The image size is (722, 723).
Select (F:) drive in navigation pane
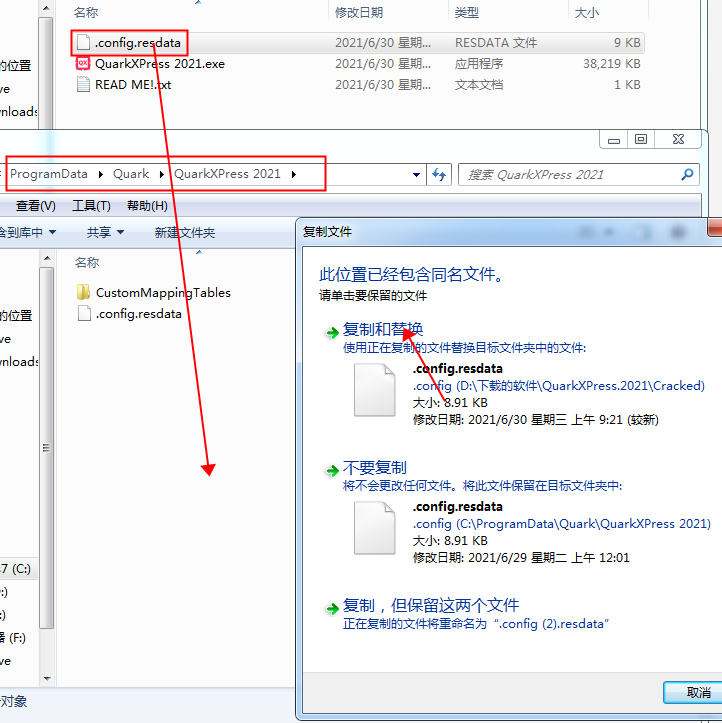(13, 638)
